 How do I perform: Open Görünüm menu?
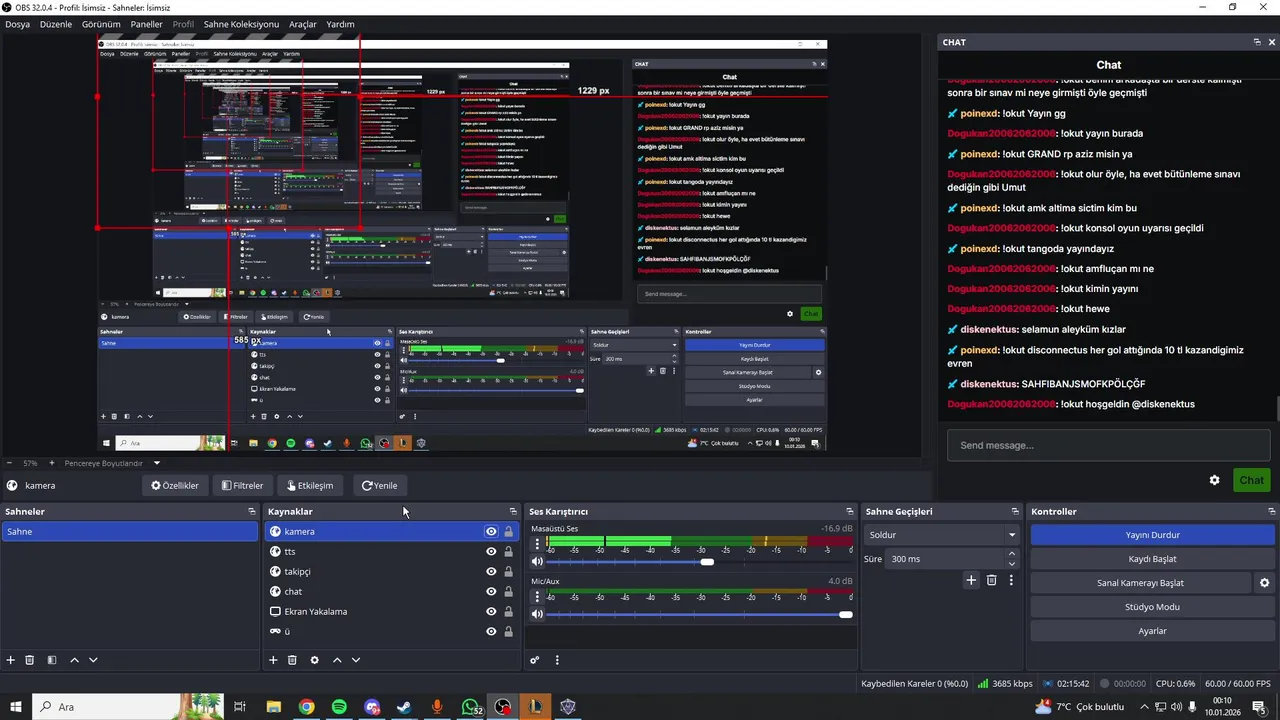click(x=101, y=24)
